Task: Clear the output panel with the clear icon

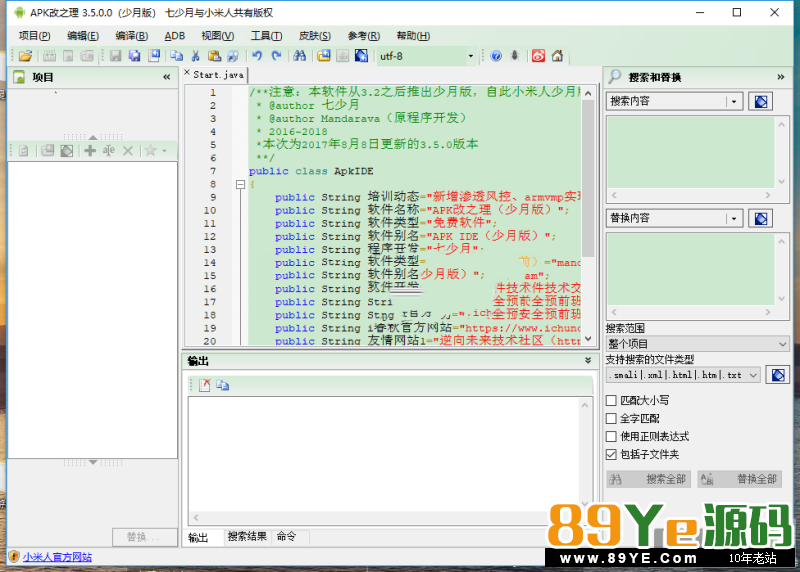Action: (x=204, y=385)
